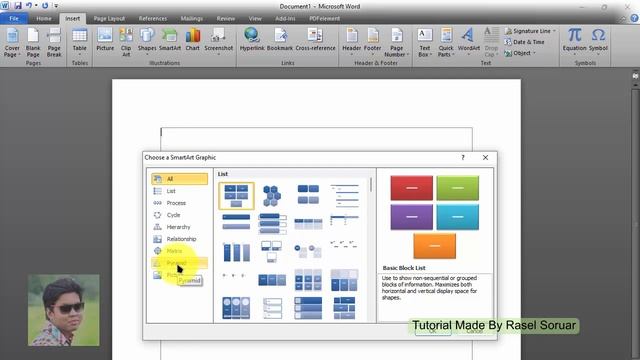
Task: Open the Customize Quick Access Toolbar dropdown
Action: click(x=56, y=6)
